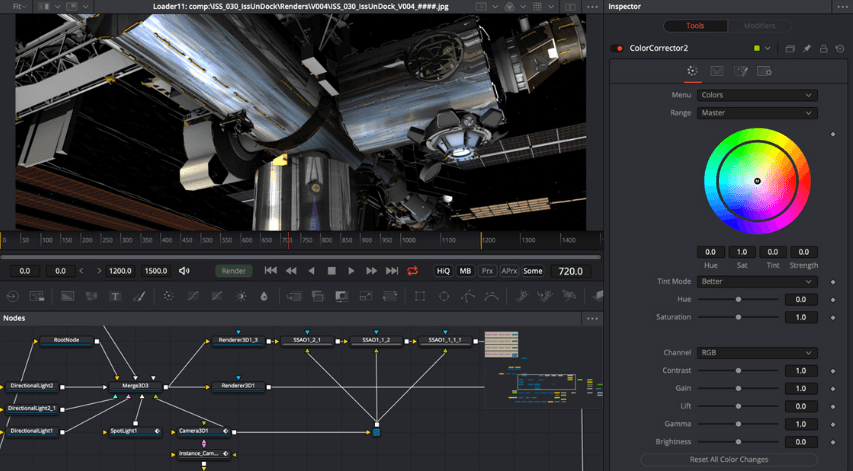Click the Contrast slider handle

[739, 371]
